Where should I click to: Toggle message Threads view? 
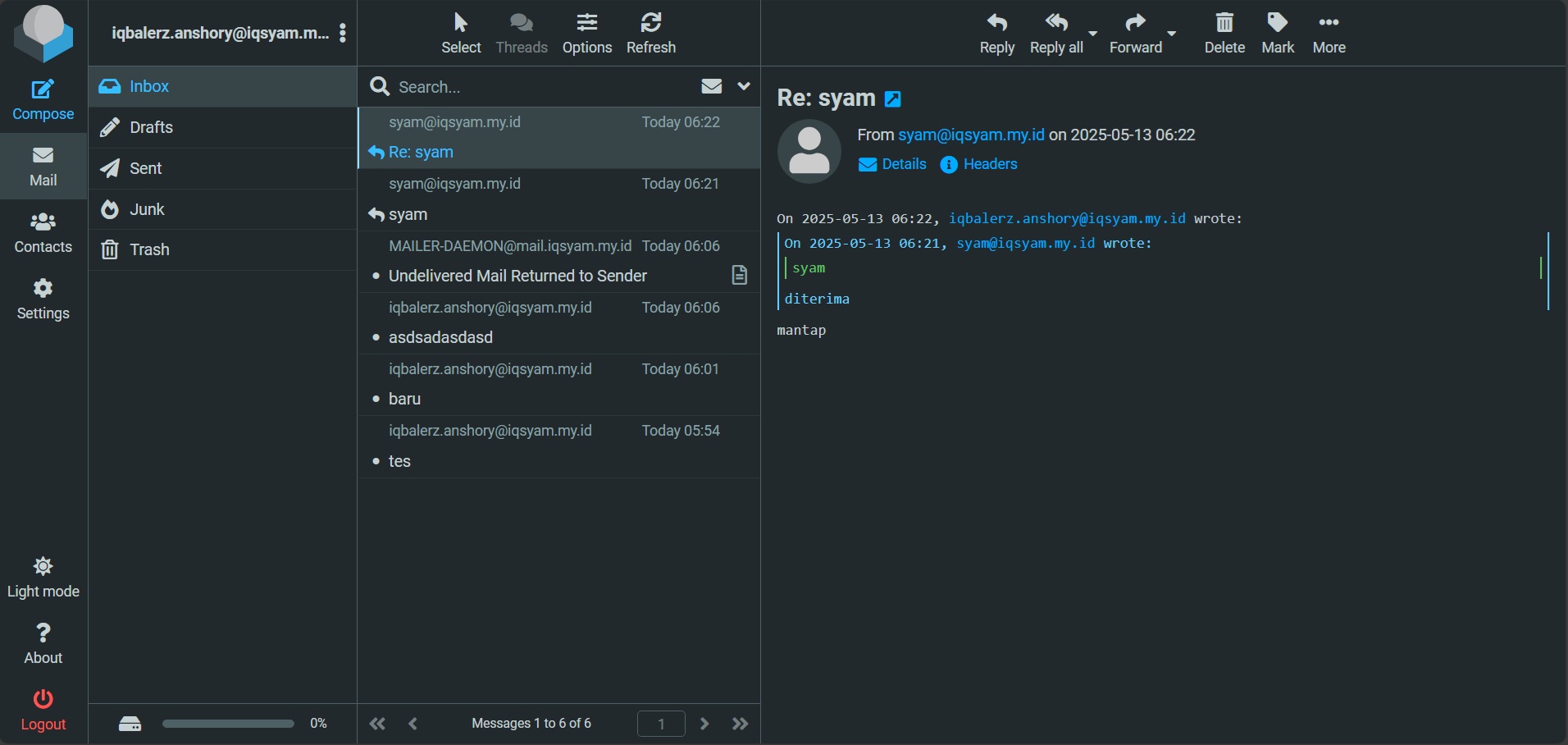tap(522, 33)
